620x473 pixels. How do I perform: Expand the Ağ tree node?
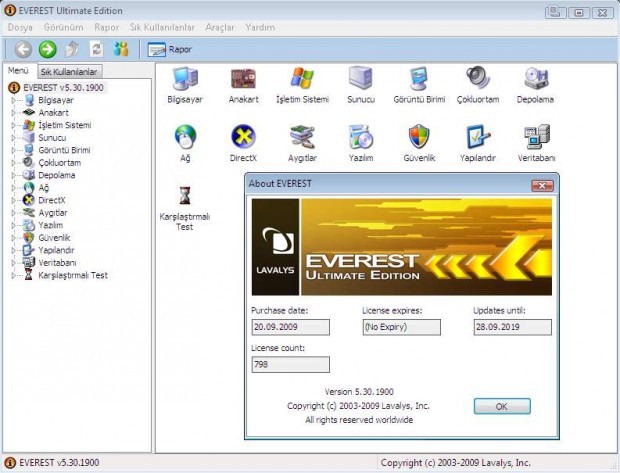(13, 188)
